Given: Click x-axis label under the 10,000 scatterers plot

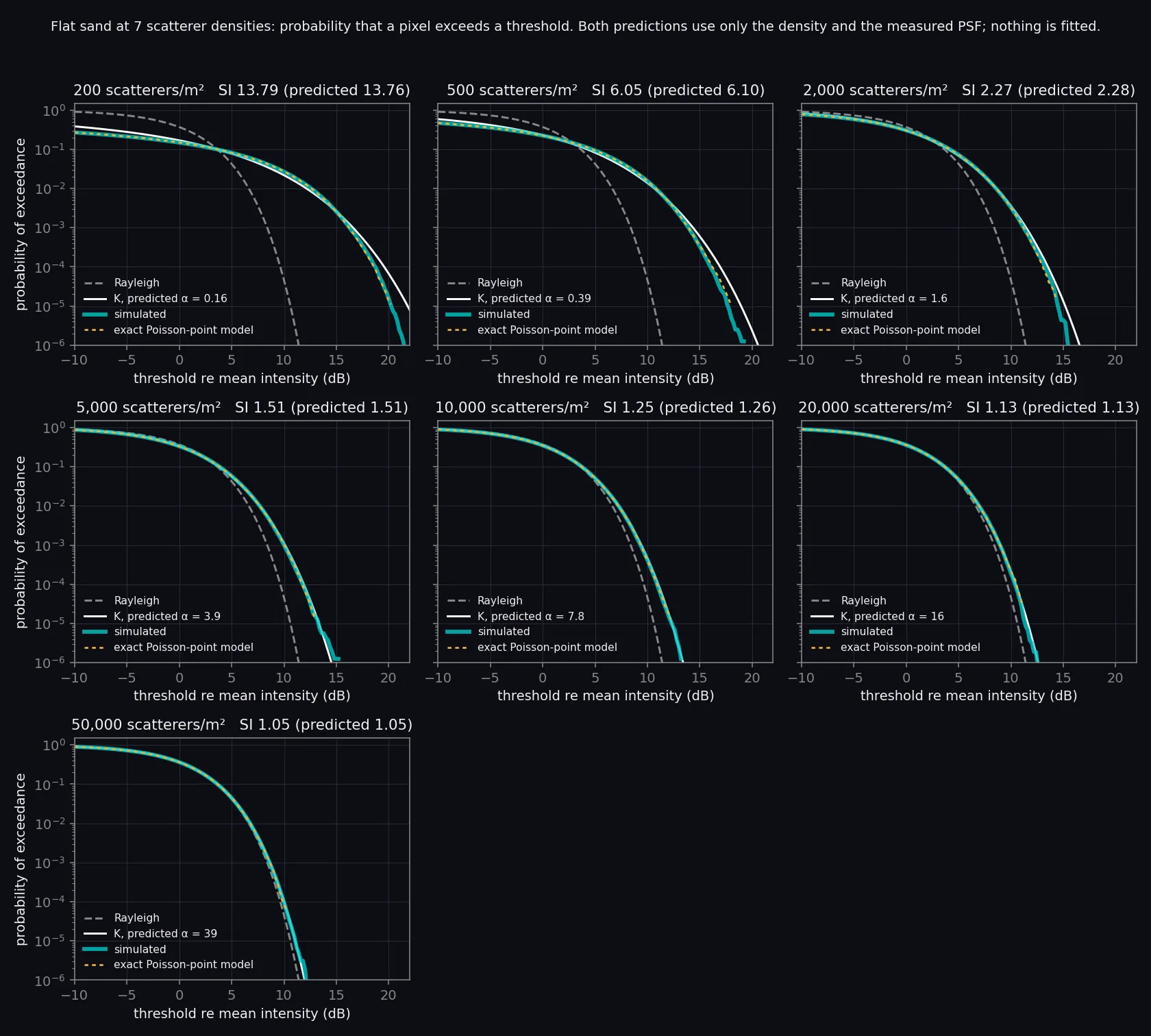Looking at the screenshot, I should (606, 696).
